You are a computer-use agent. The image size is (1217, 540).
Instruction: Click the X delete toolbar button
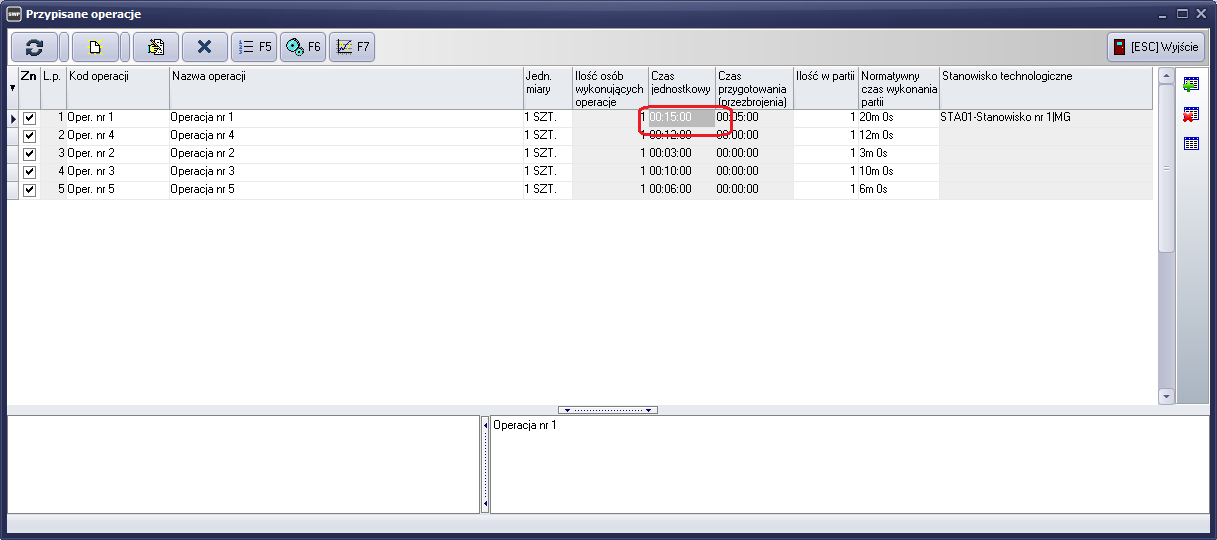205,47
